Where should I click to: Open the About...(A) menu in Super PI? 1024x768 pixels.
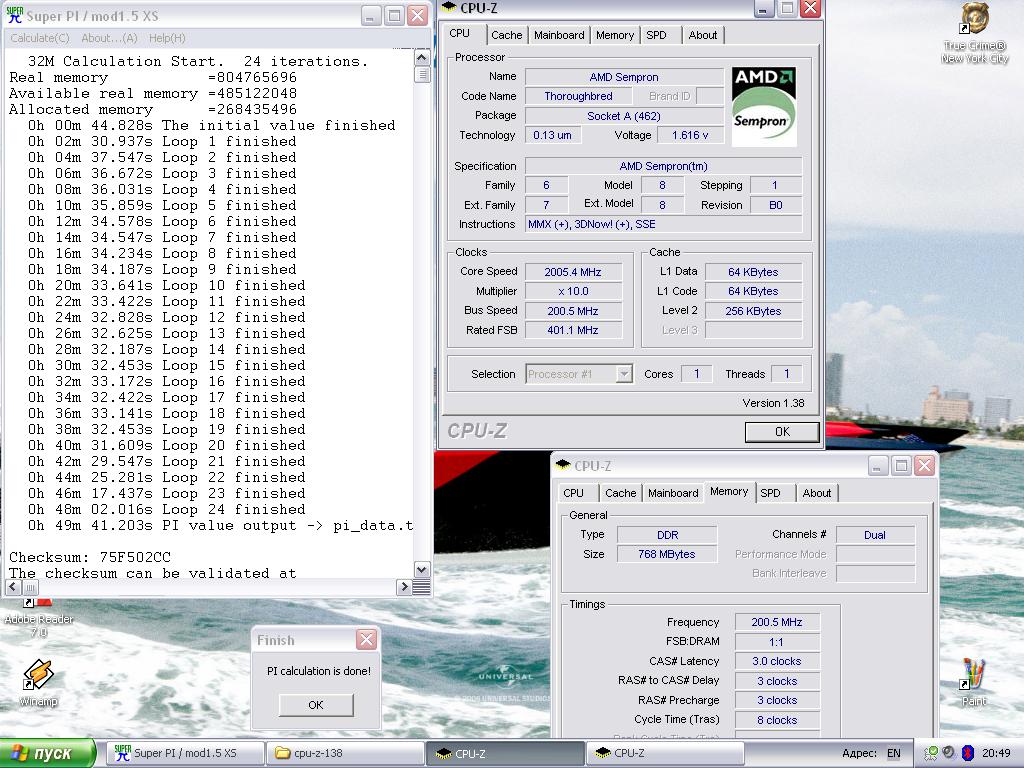[109, 38]
